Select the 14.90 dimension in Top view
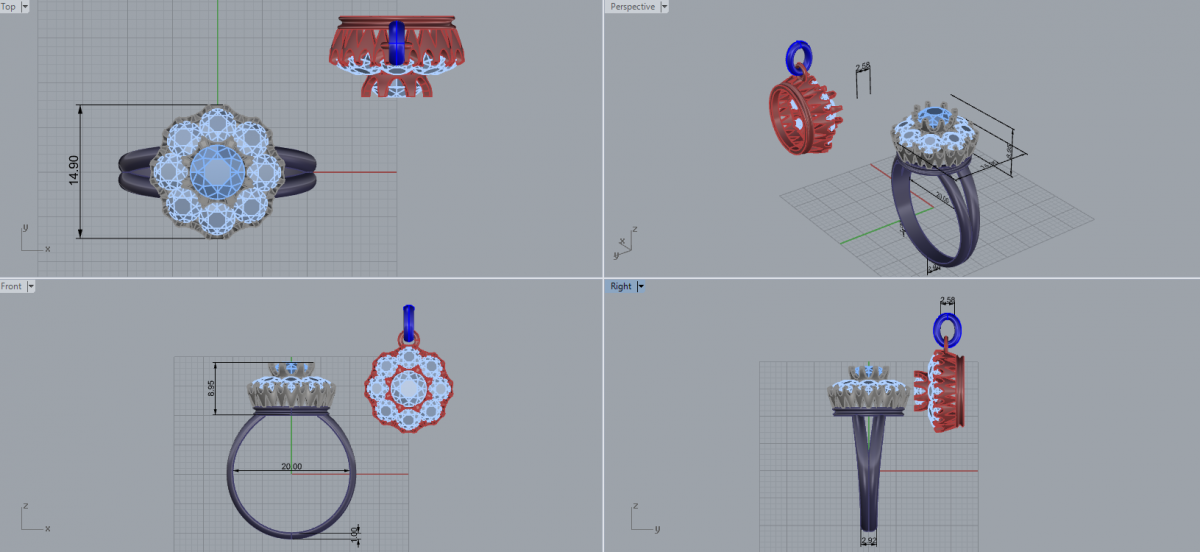This screenshot has width=1200, height=552. [71, 172]
